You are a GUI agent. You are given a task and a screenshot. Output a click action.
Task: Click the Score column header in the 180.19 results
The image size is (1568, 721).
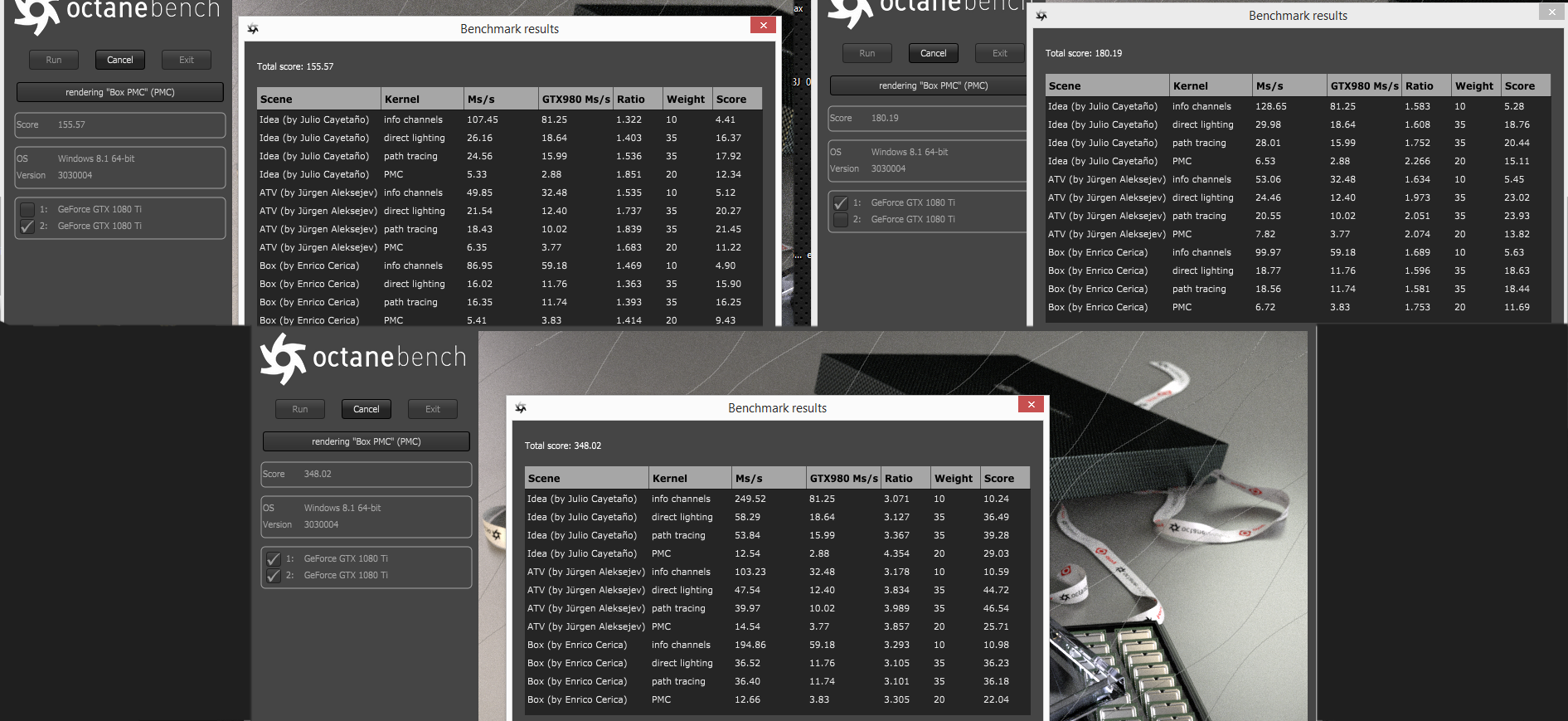click(x=1526, y=85)
